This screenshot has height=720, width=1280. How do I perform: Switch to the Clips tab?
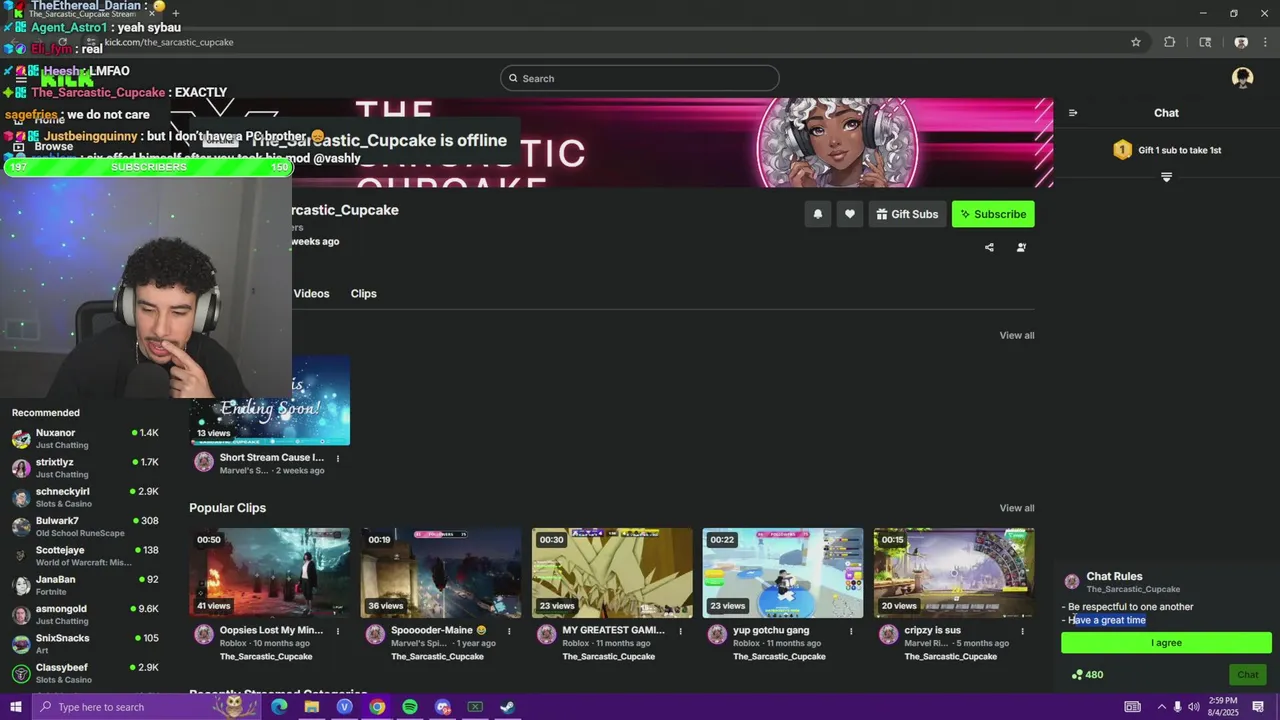(x=363, y=293)
